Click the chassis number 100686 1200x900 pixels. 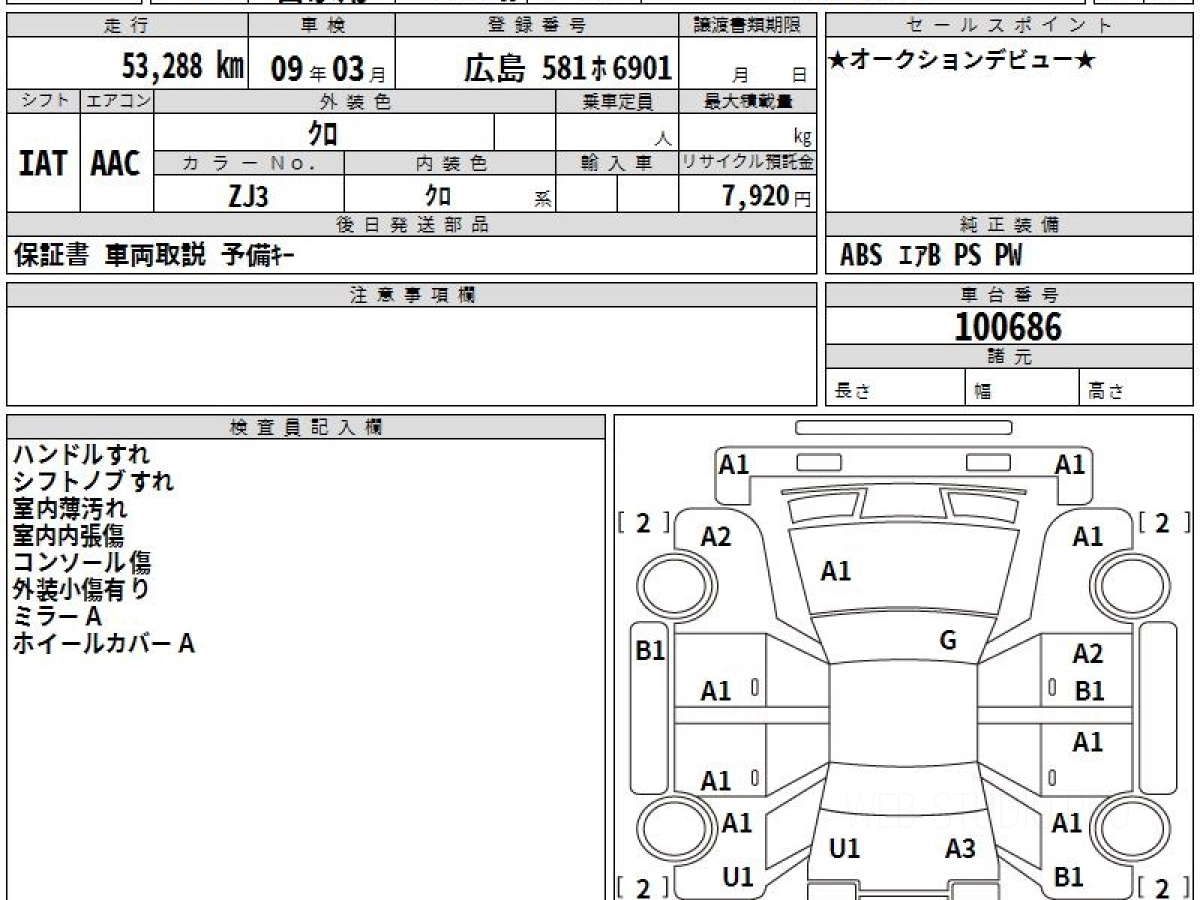point(1008,327)
